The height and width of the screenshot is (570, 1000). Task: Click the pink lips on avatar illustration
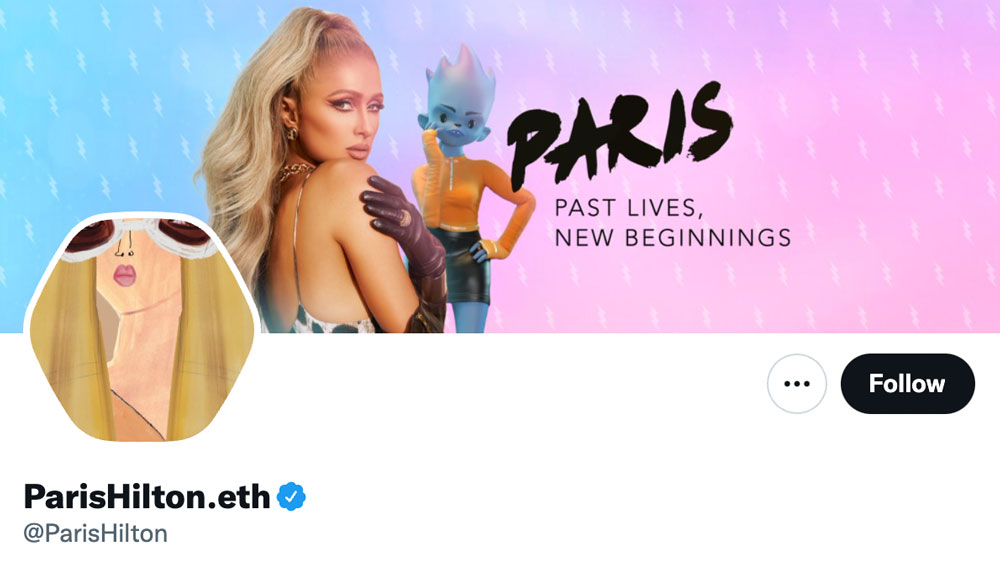(124, 275)
